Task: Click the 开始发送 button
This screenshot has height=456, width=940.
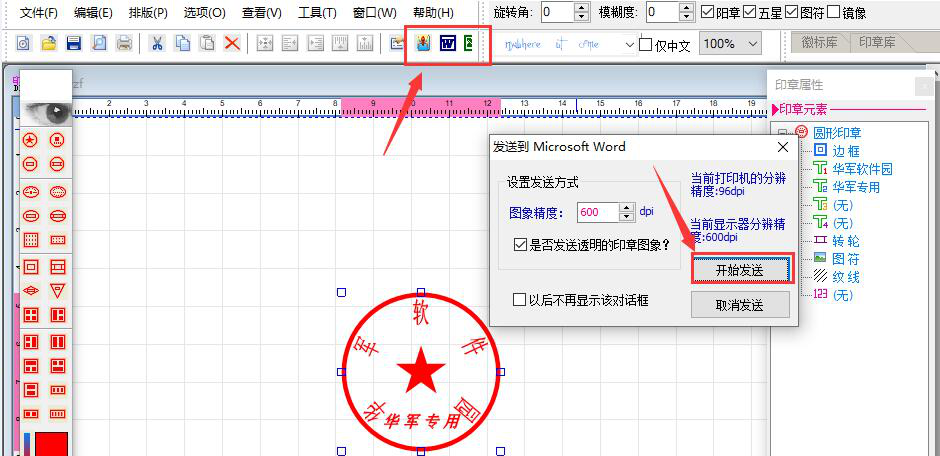Action: (x=740, y=270)
